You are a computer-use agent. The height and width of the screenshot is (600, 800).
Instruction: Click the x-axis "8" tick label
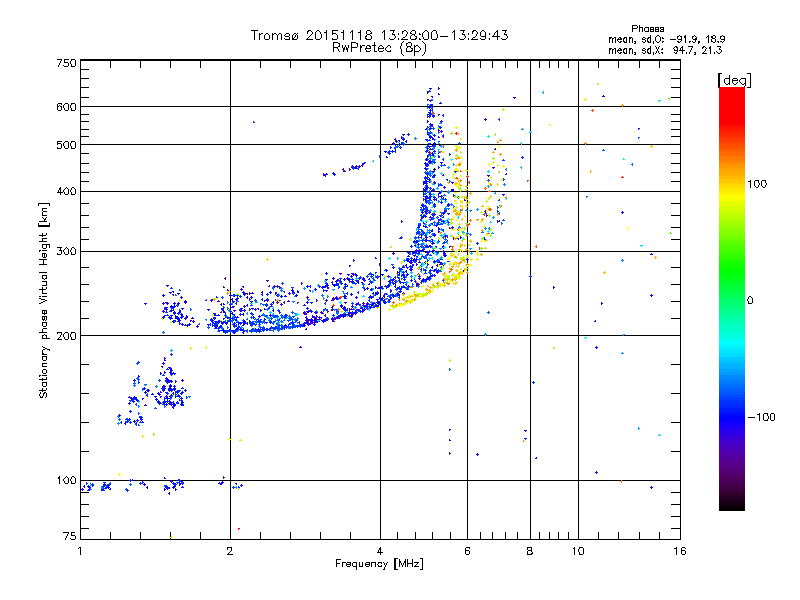[x=530, y=551]
